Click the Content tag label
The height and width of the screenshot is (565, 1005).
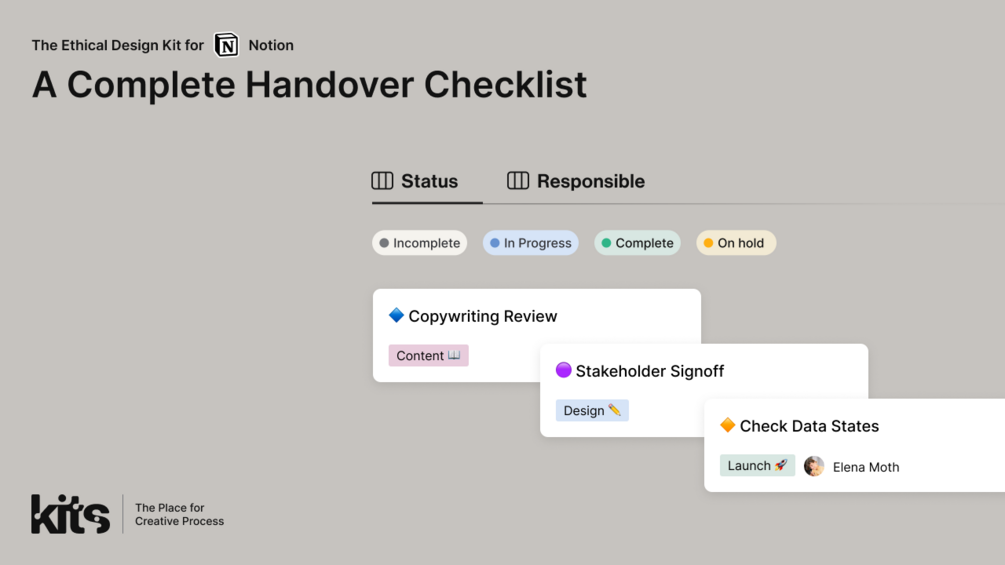pyautogui.click(x=428, y=355)
